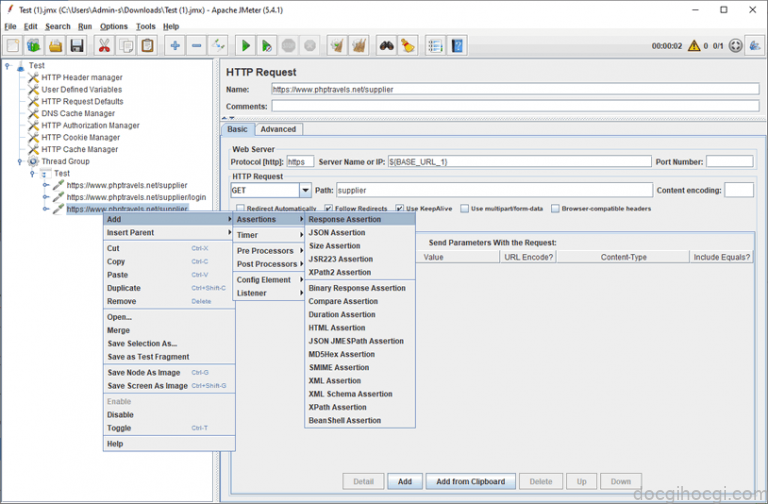Screen dimensions: 768x504
Task: Collapse the Test plan root node
Action: (x=7, y=66)
